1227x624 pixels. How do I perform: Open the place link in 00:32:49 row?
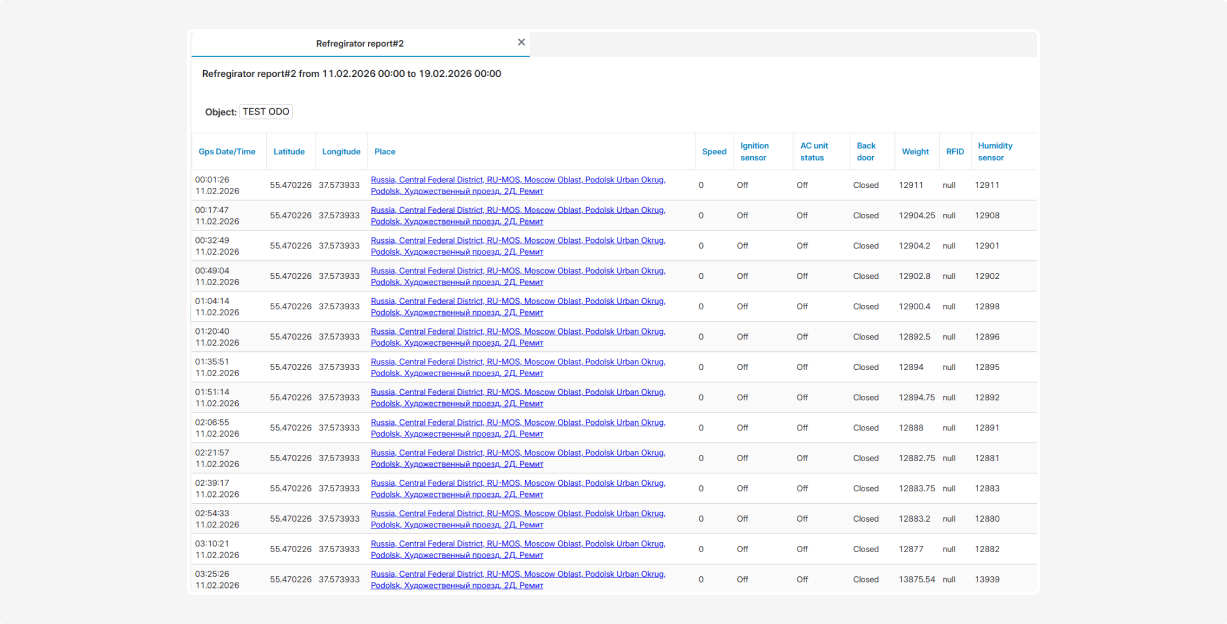pyautogui.click(x=518, y=246)
